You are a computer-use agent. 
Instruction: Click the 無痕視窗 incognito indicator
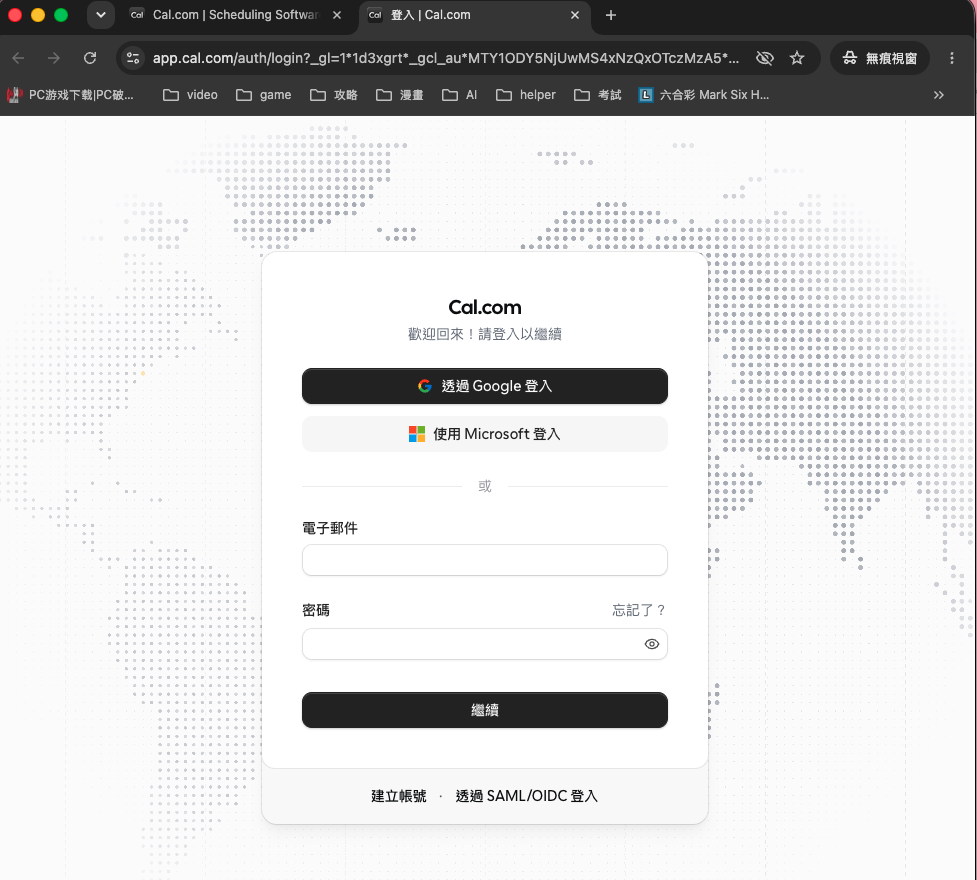point(880,58)
